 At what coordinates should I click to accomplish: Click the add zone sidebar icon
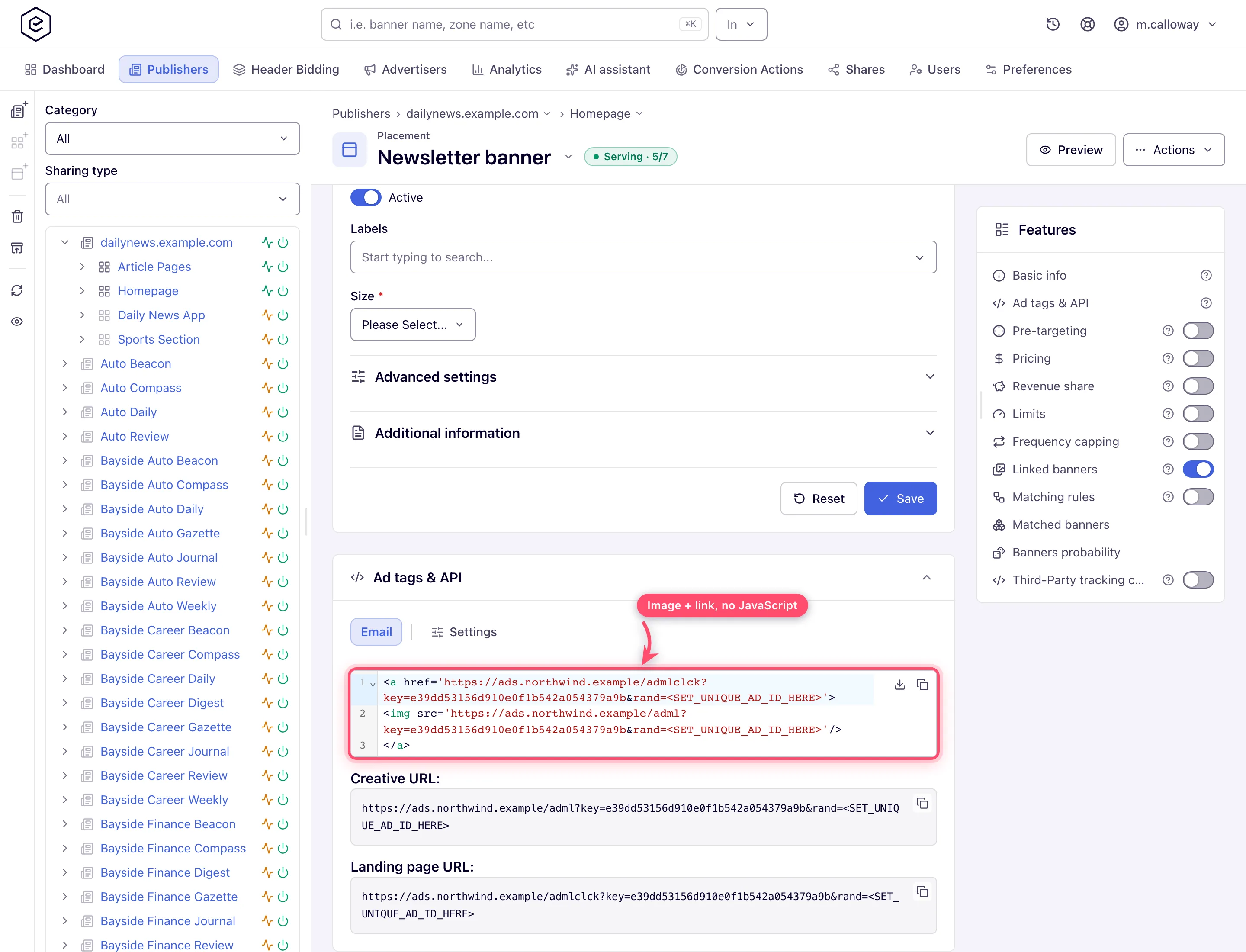click(x=18, y=141)
